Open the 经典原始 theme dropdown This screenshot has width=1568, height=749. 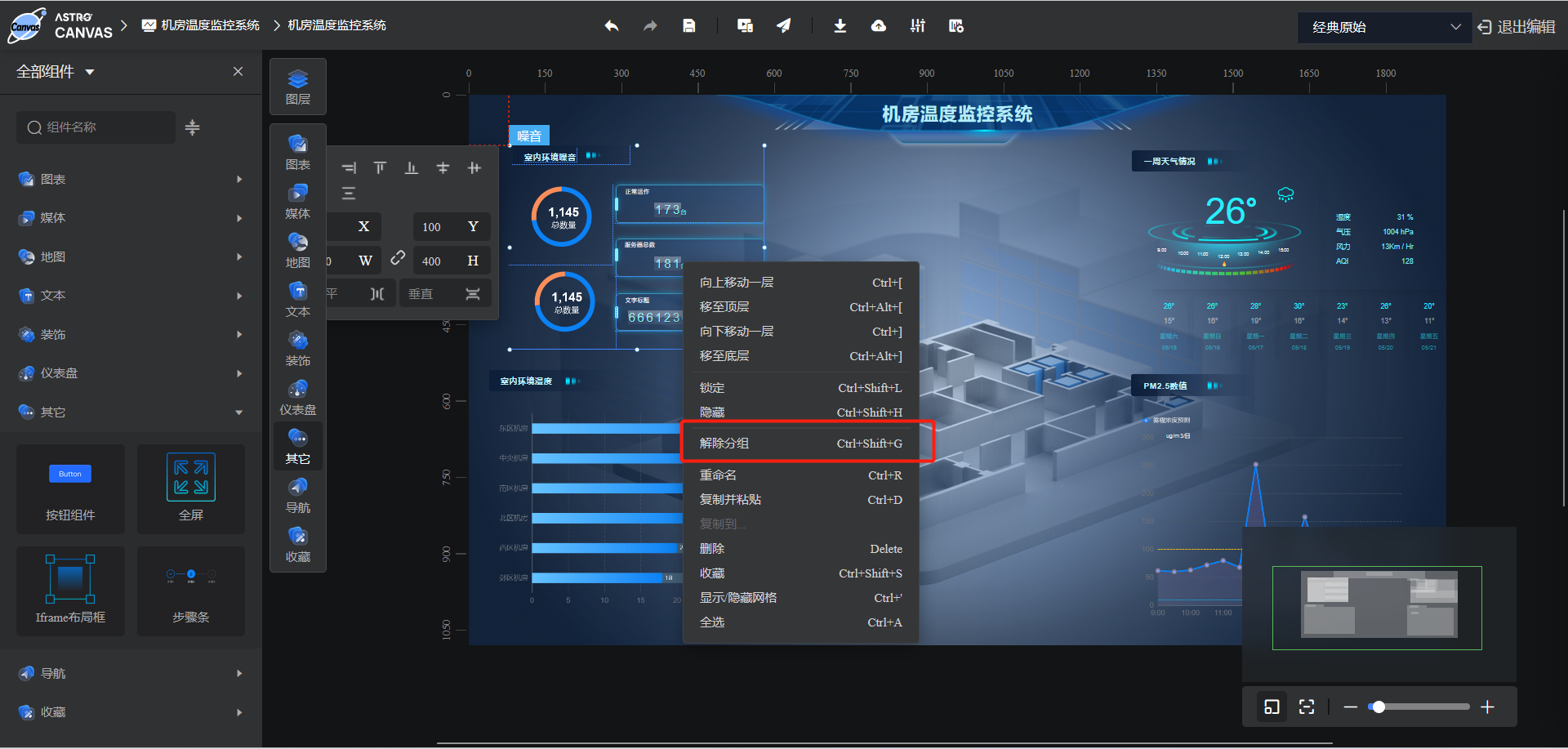tap(1385, 27)
